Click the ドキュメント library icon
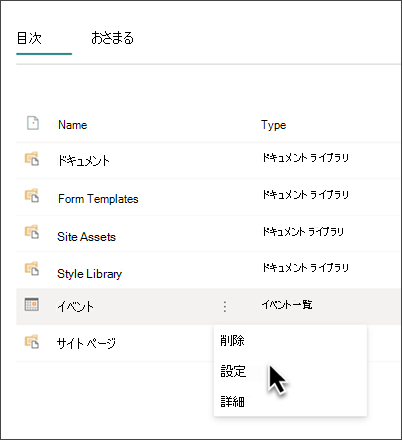The width and height of the screenshot is (402, 440). [32, 159]
